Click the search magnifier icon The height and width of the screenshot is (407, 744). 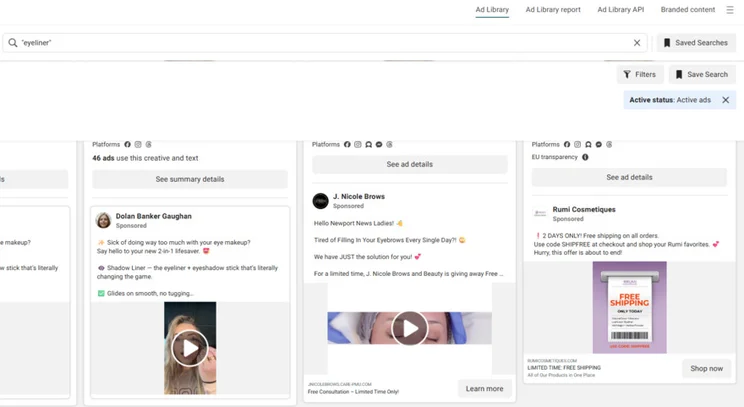pos(13,43)
